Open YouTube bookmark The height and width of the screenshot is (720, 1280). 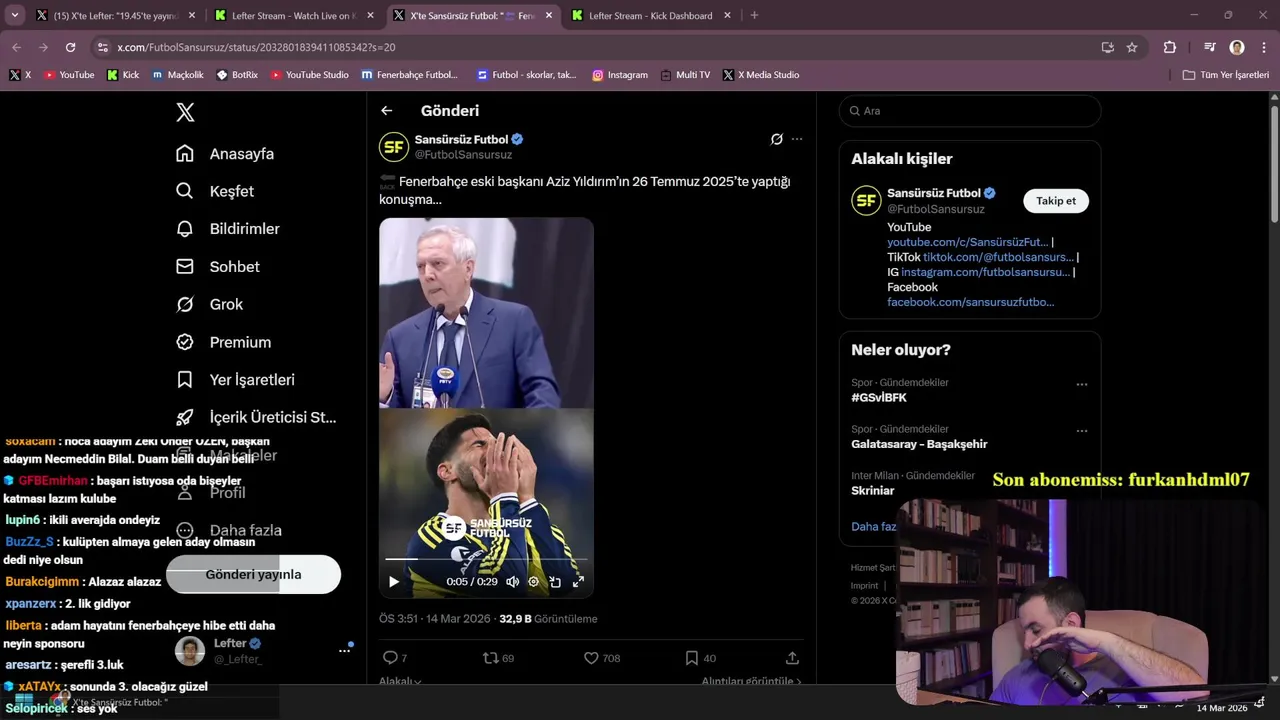coord(69,75)
